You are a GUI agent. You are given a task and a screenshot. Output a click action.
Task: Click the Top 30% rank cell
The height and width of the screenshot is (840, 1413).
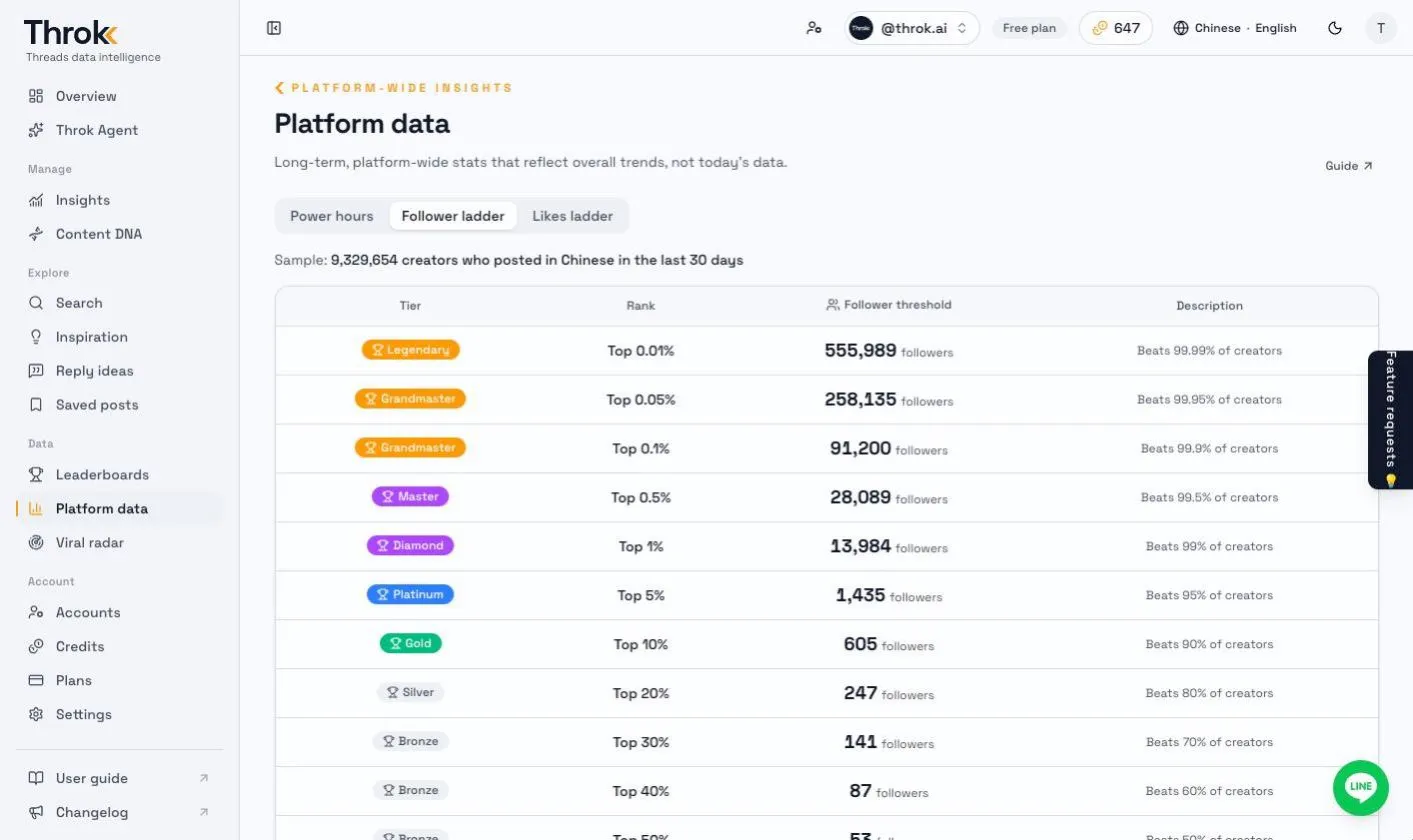641,742
